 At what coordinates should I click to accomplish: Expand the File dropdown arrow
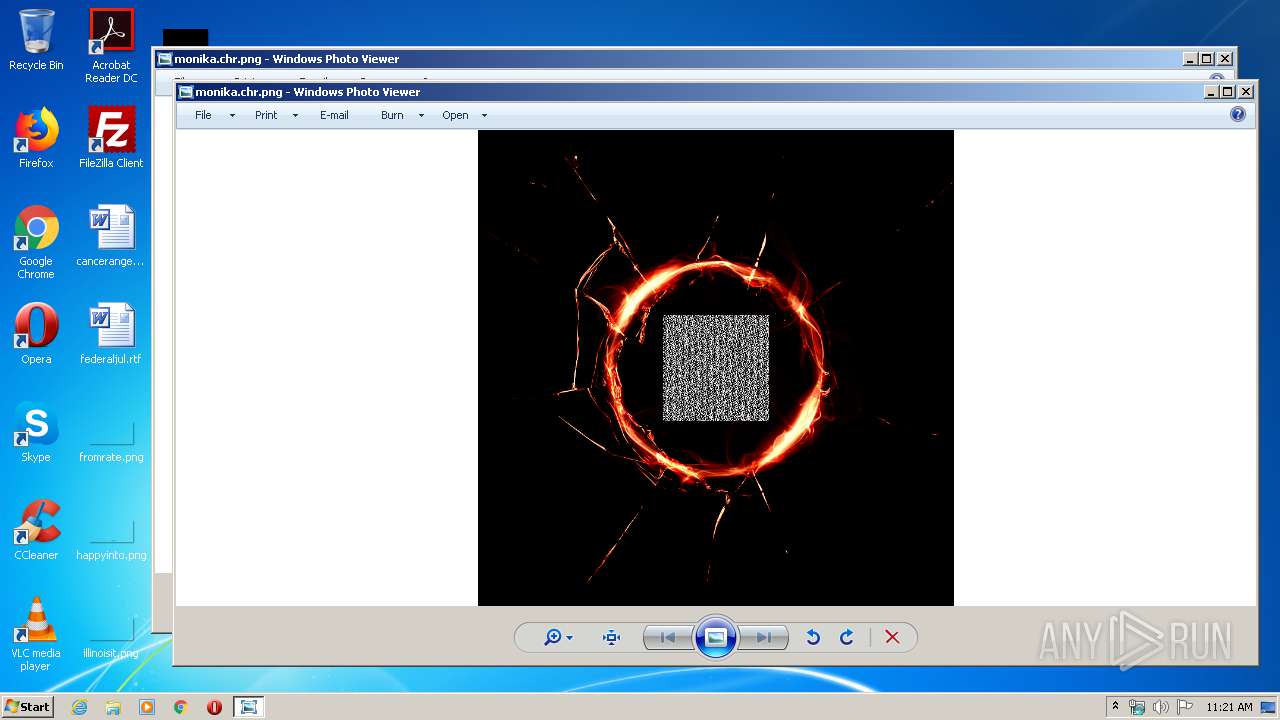pos(232,116)
